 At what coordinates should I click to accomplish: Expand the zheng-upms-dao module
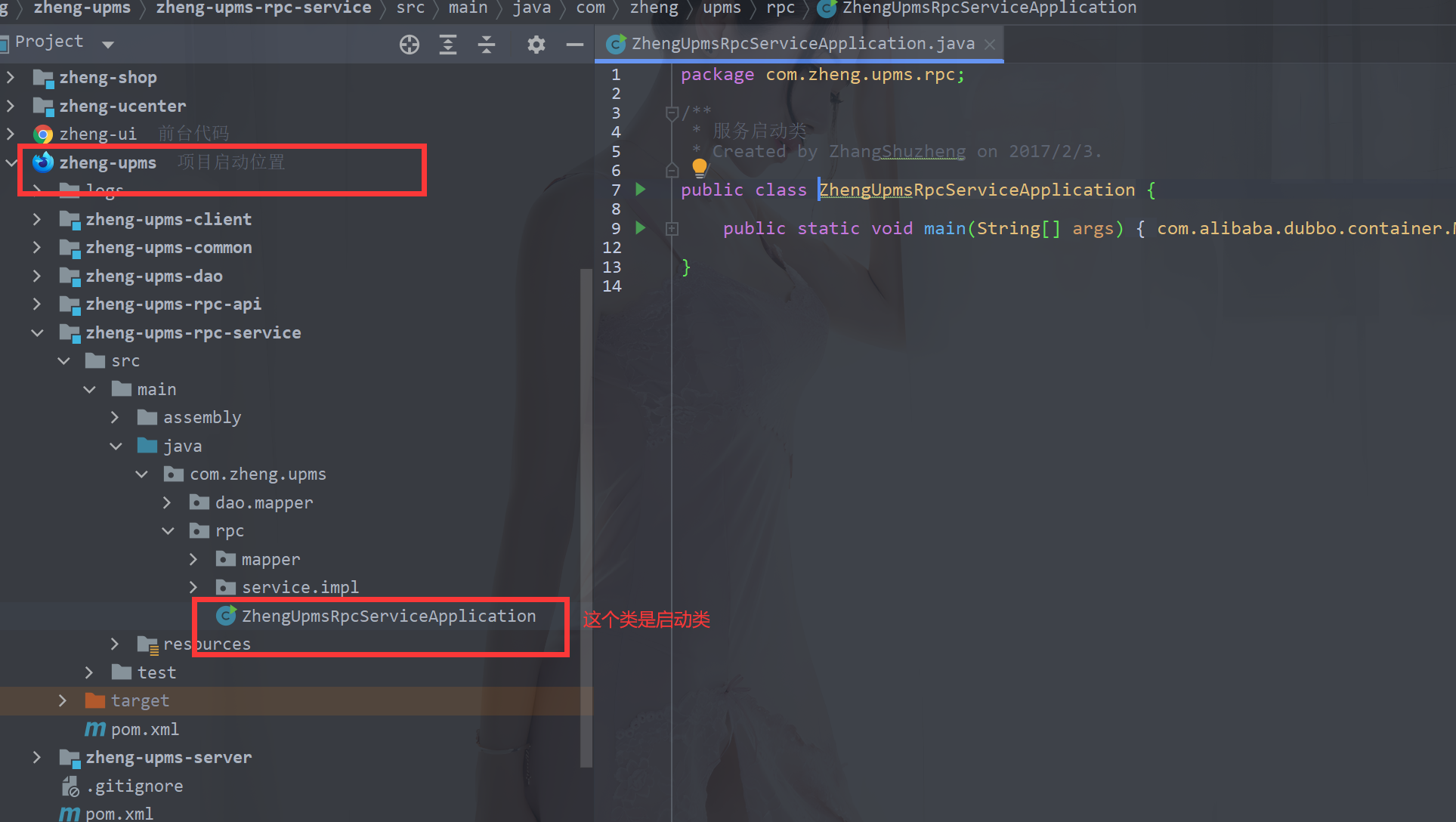[37, 276]
